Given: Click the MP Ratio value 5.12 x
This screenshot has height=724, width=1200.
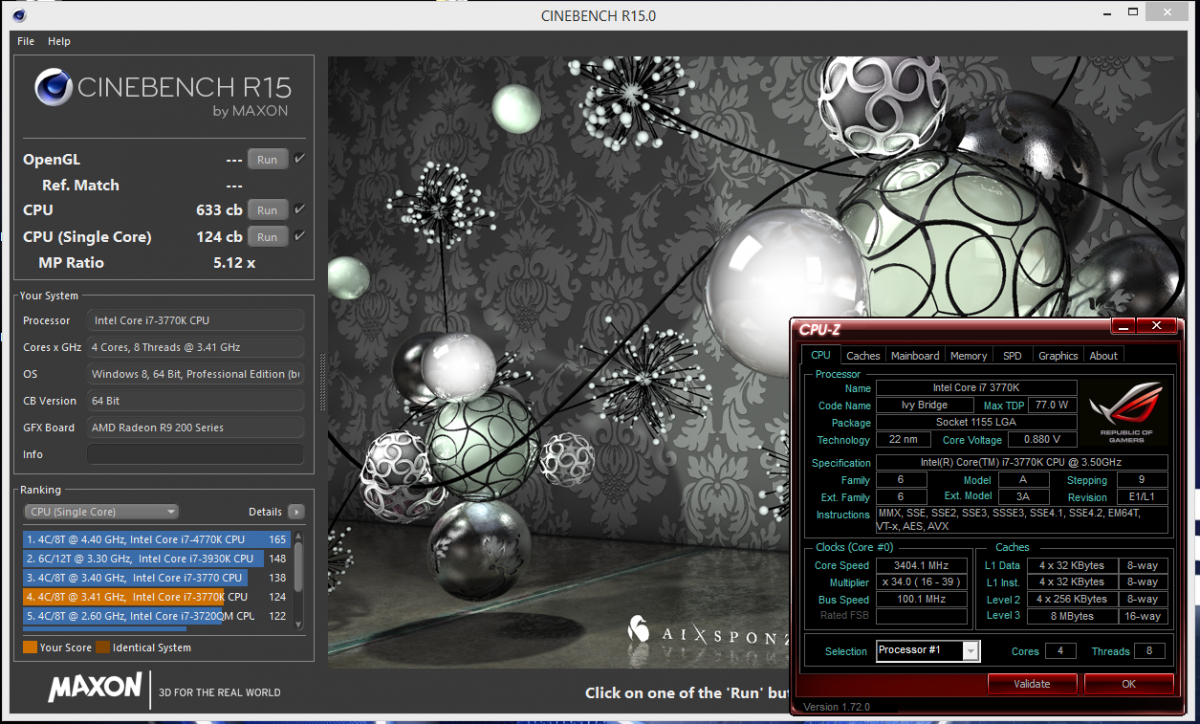Looking at the screenshot, I should [234, 263].
